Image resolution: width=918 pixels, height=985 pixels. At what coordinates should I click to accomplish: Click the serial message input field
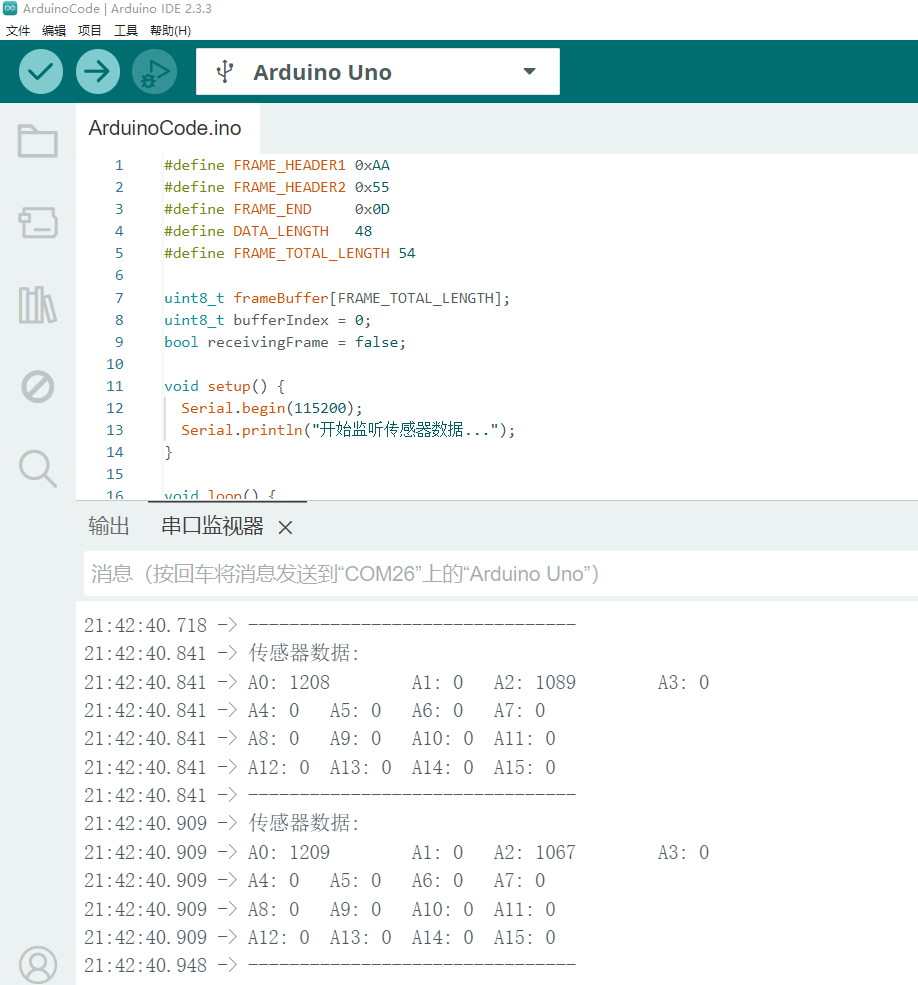click(501, 574)
